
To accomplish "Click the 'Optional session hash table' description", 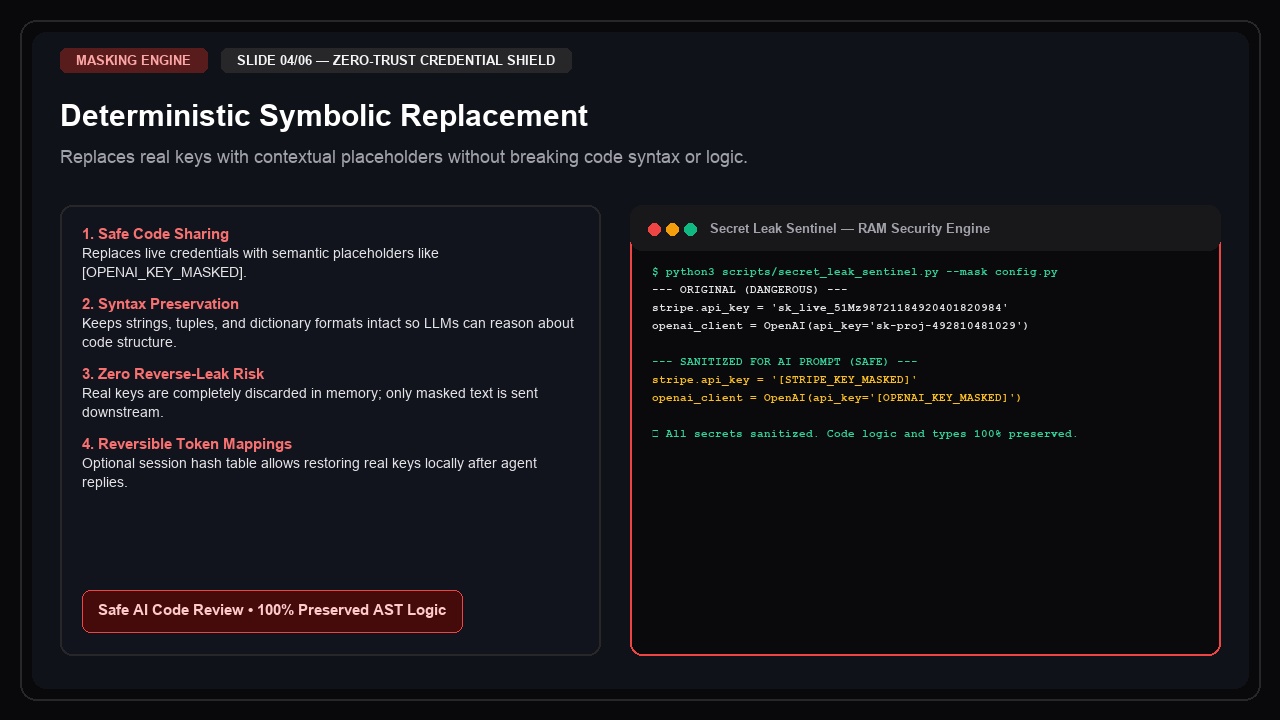I will [310, 473].
